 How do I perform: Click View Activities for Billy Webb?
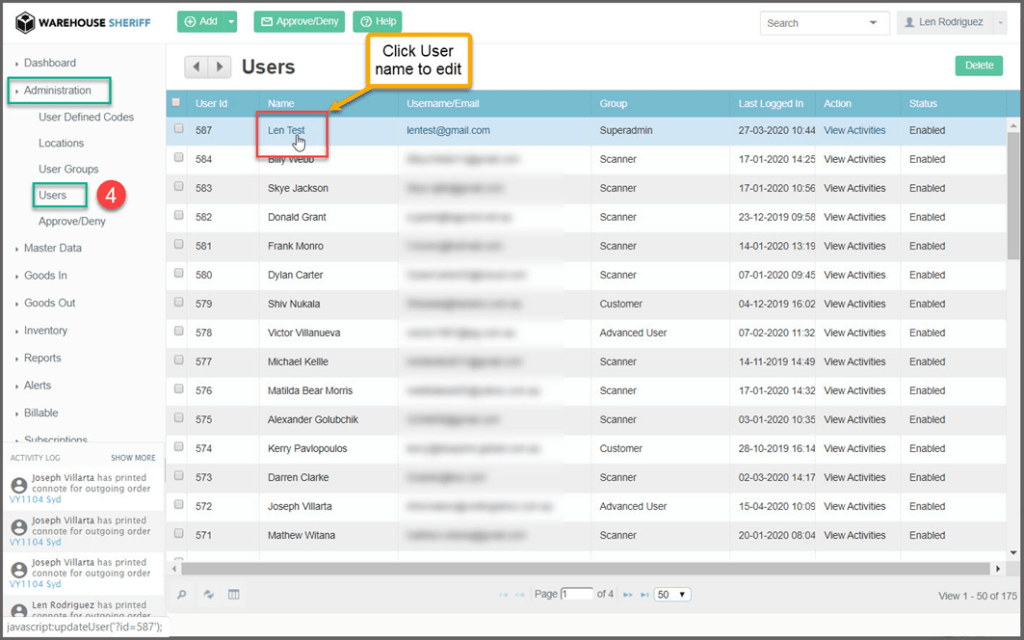pos(854,159)
